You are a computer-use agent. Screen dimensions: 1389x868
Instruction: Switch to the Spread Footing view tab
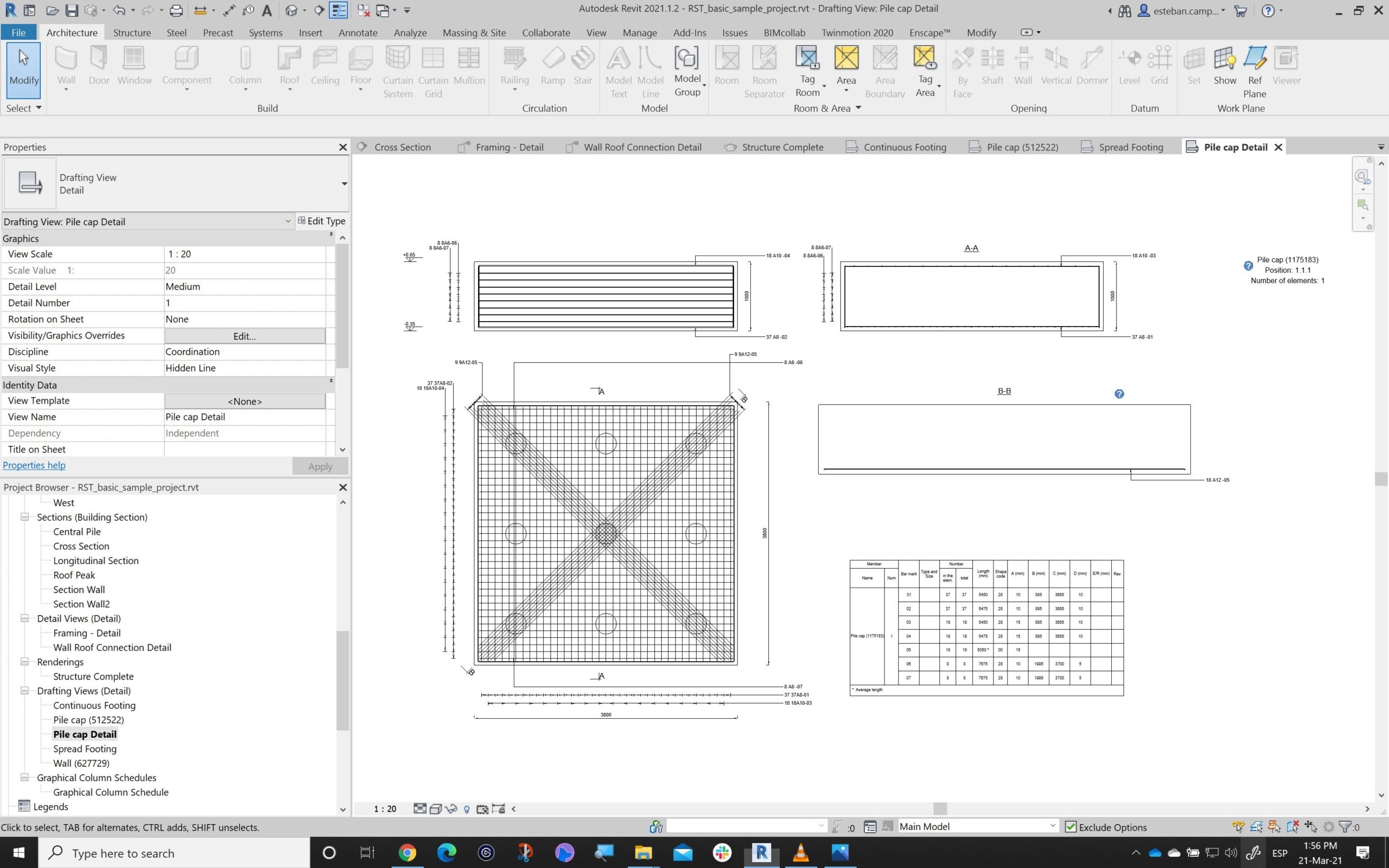pyautogui.click(x=1130, y=148)
